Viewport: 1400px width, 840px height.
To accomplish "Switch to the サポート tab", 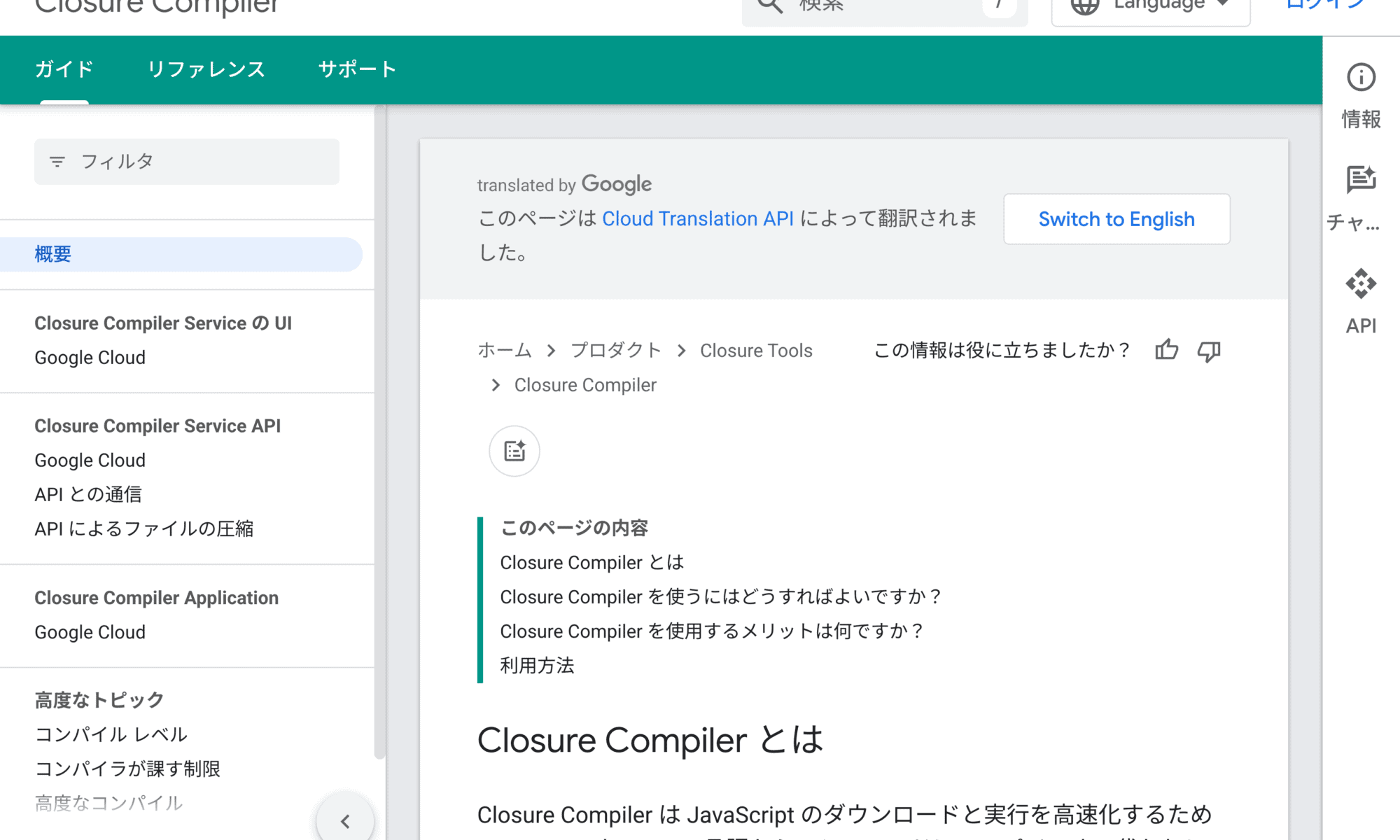I will click(357, 69).
